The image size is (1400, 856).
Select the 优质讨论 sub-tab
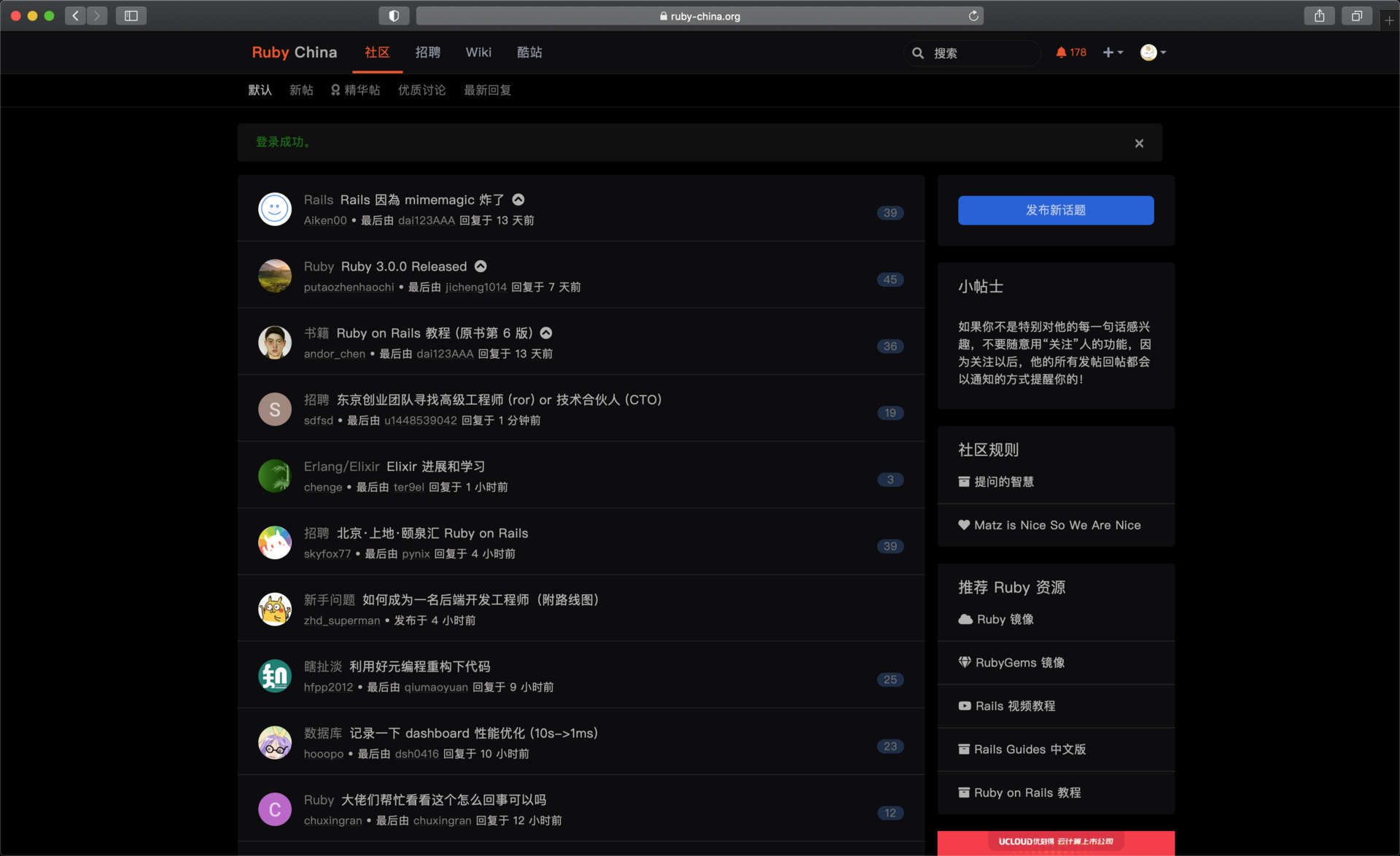point(421,90)
